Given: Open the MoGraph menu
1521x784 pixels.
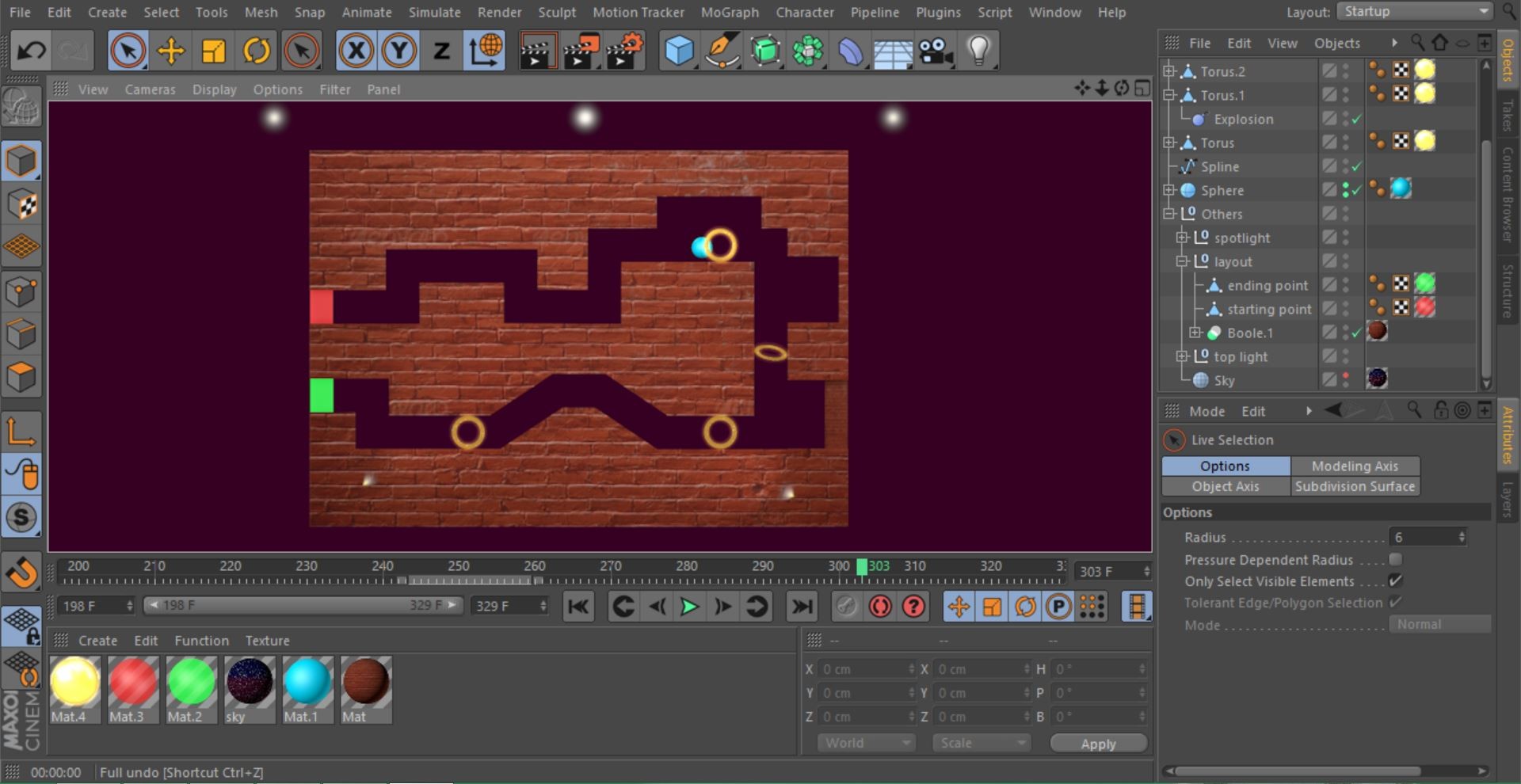Looking at the screenshot, I should click(x=729, y=12).
